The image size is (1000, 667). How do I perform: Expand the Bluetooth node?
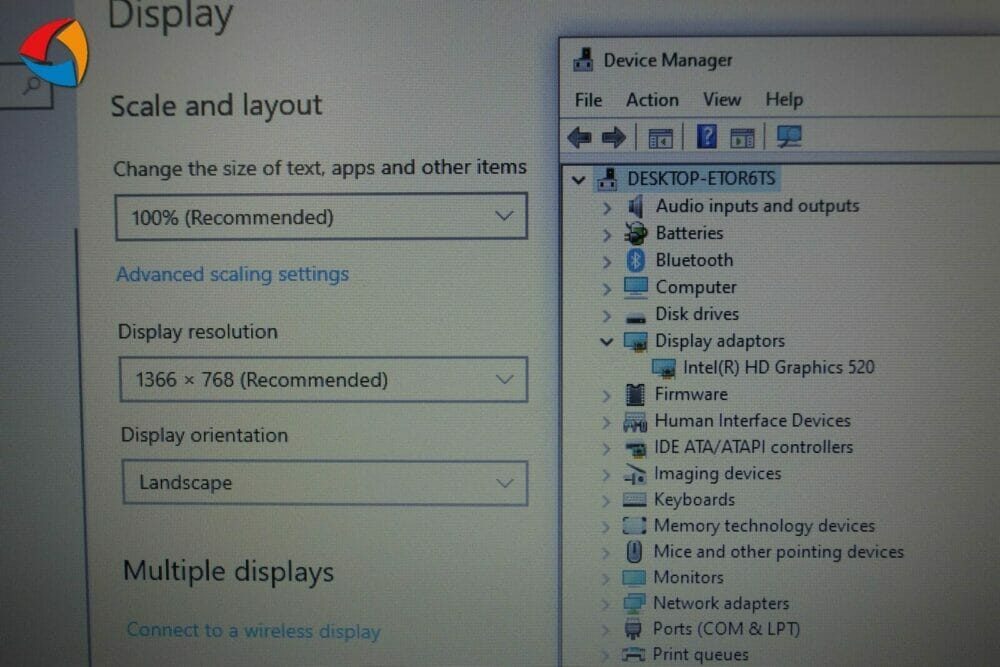[x=607, y=261]
